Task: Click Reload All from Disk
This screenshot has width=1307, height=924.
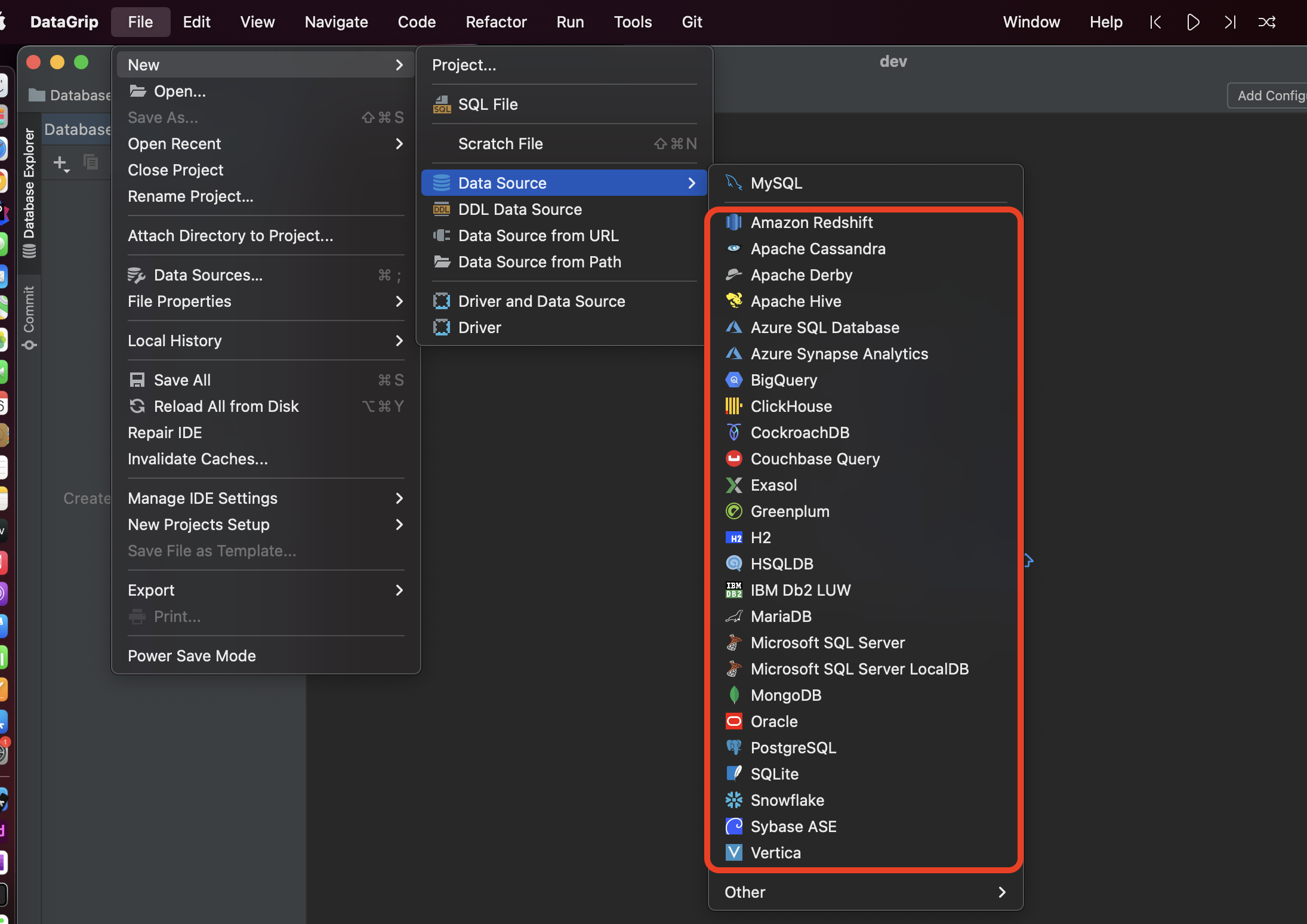Action: 266,406
